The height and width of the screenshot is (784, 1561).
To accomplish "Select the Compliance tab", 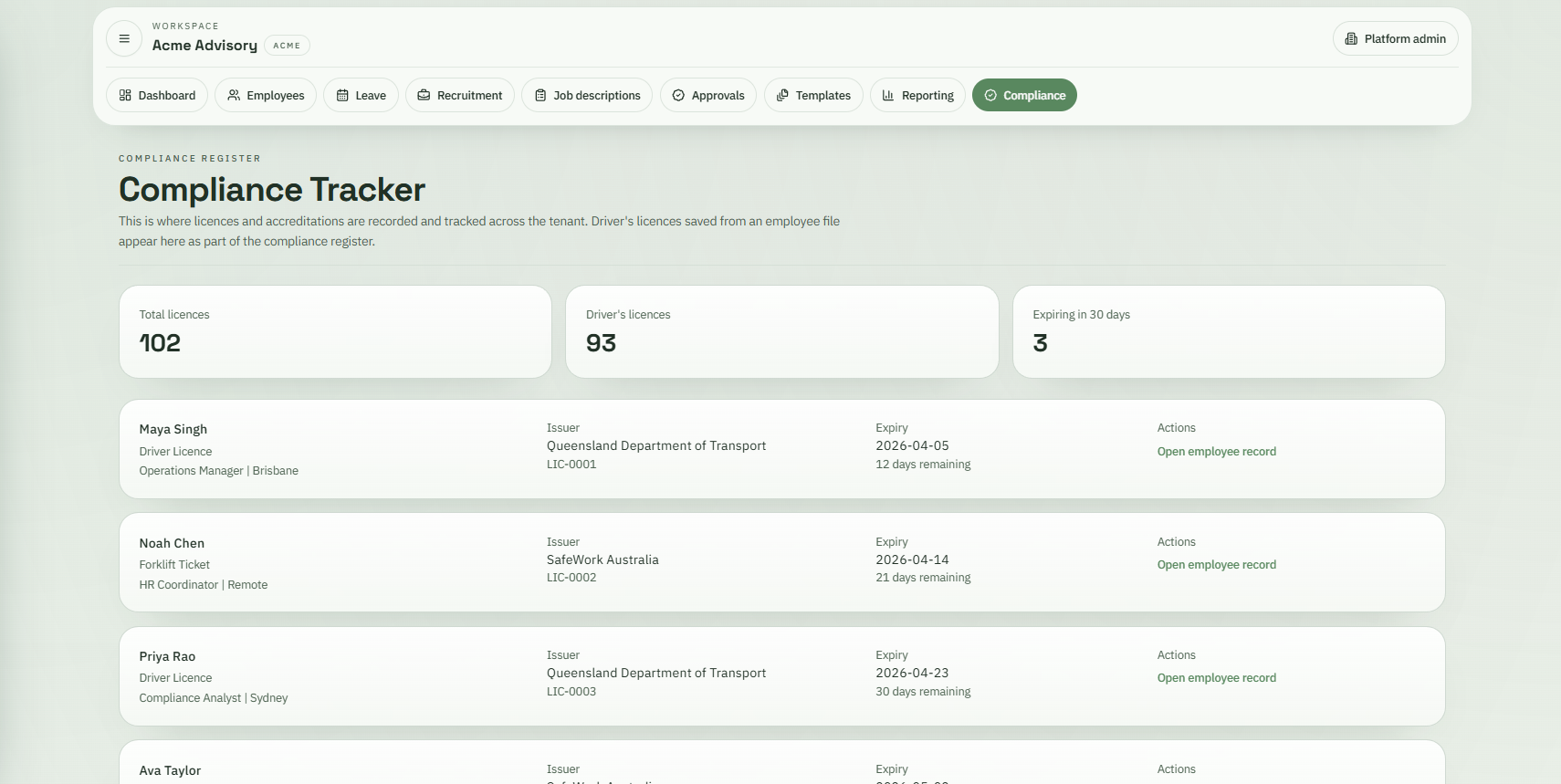I will pyautogui.click(x=1024, y=95).
